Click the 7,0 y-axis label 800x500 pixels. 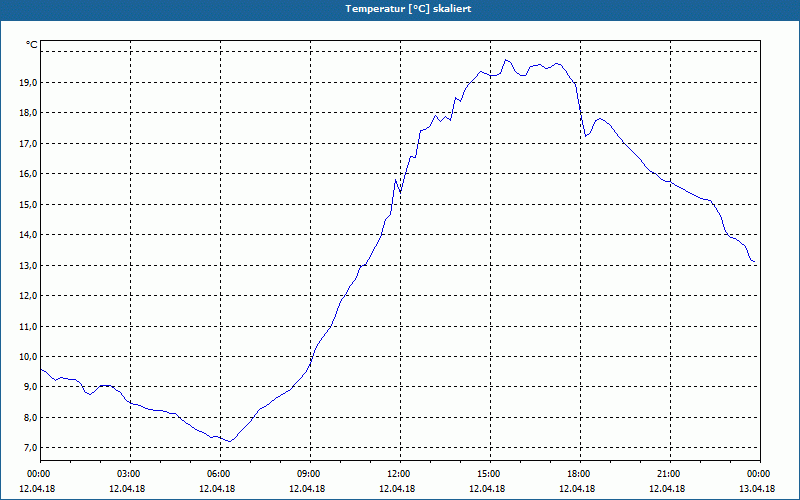pyautogui.click(x=30, y=447)
